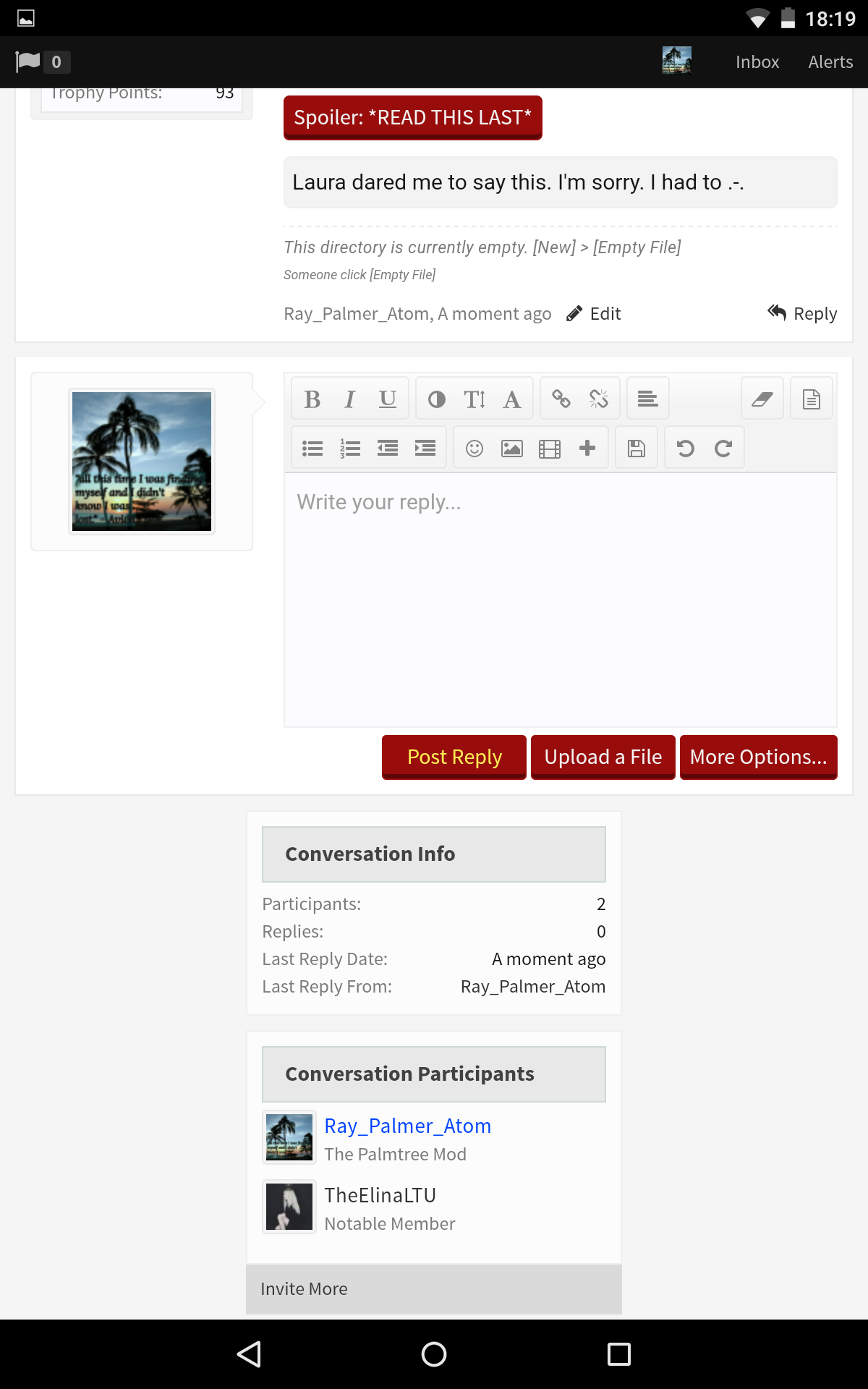Click the Post Reply button
This screenshot has width=868, height=1389.
point(454,757)
